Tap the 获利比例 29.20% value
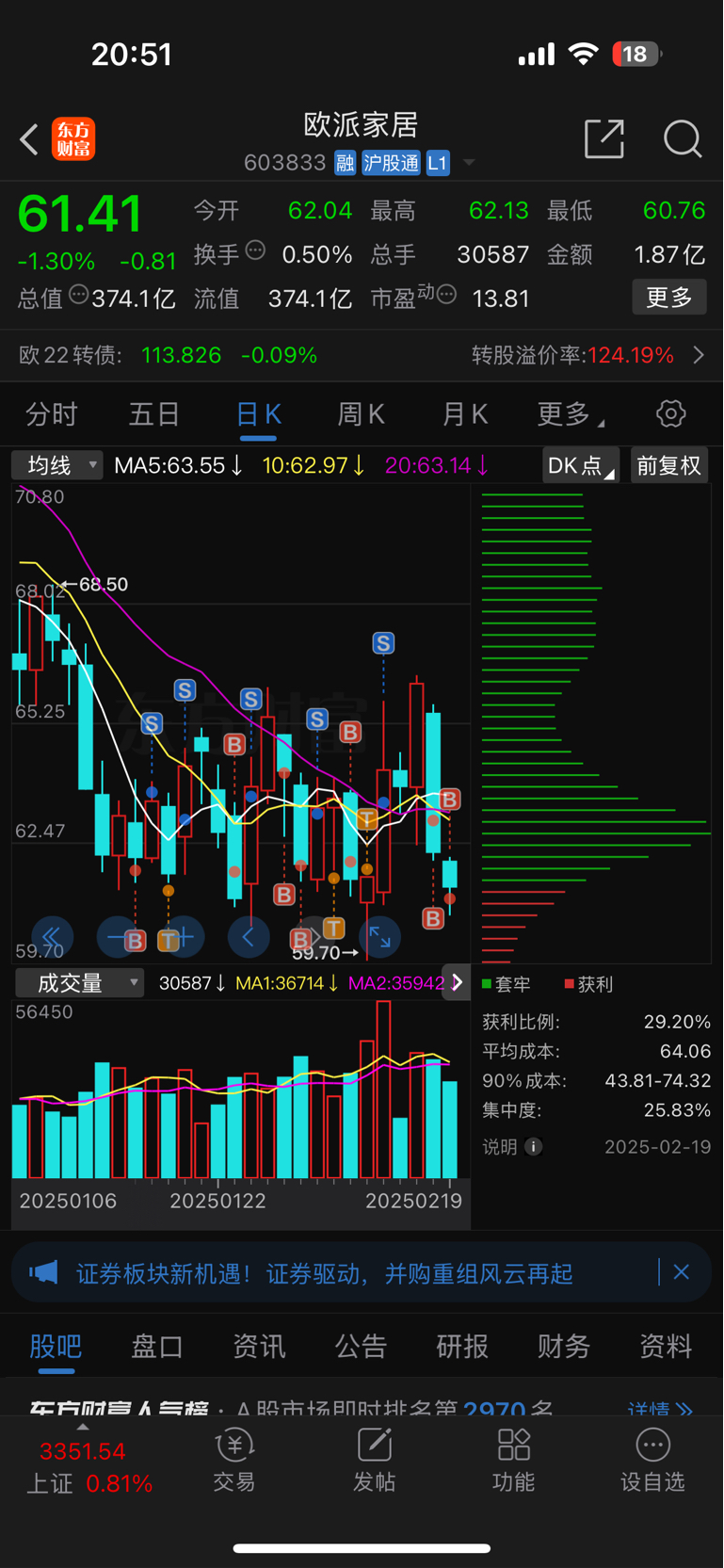The image size is (724, 1568). click(677, 1022)
